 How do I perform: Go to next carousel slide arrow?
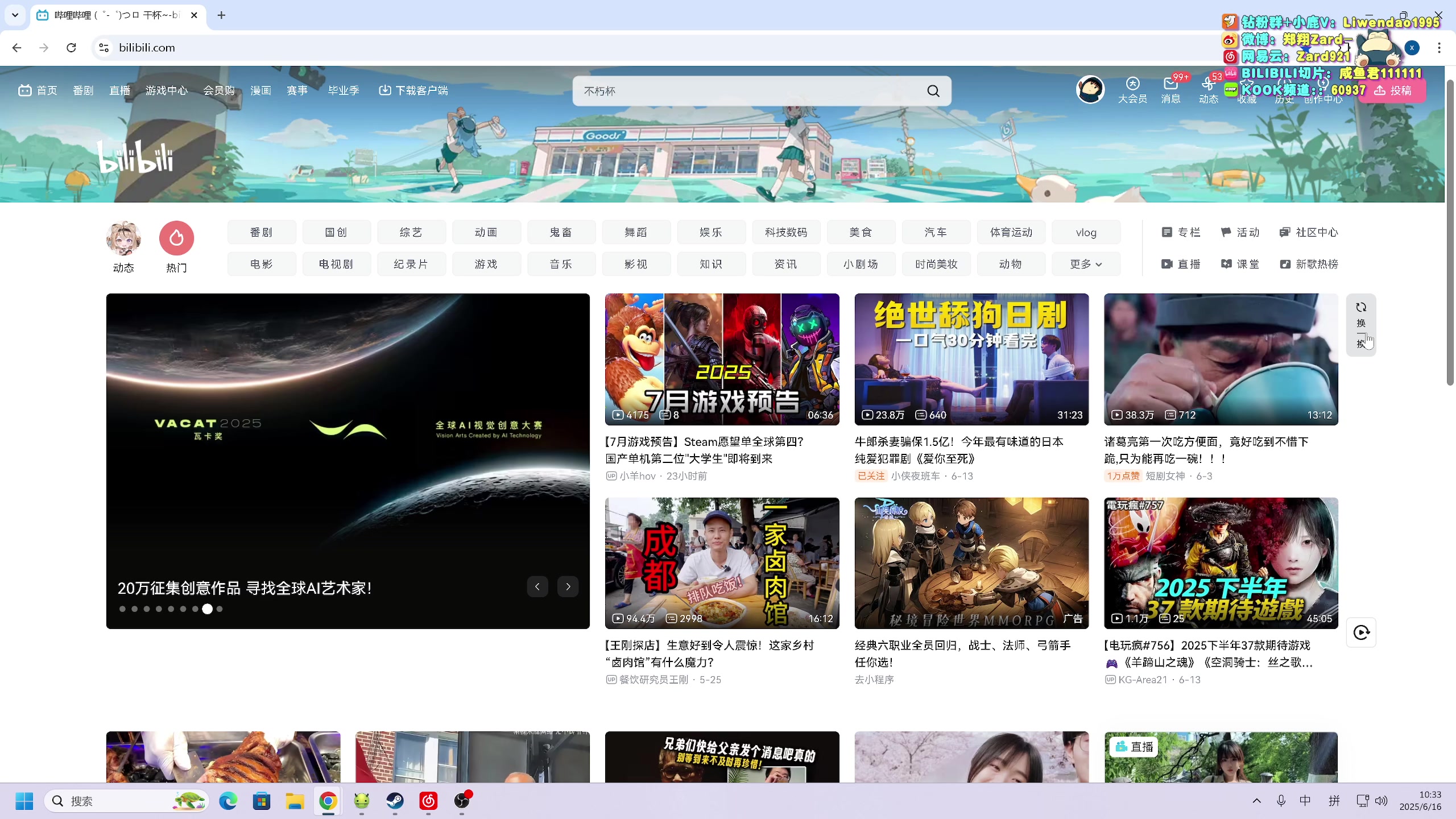point(568,586)
